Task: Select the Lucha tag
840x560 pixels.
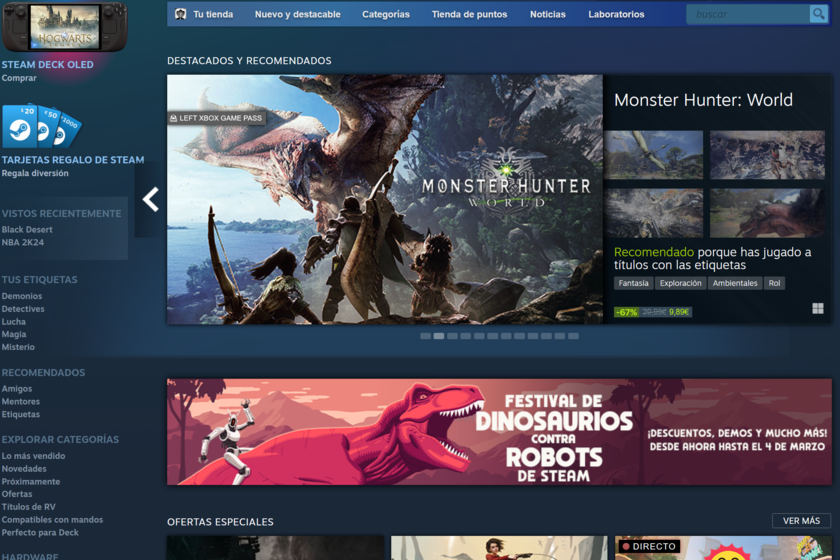Action: coord(13,322)
